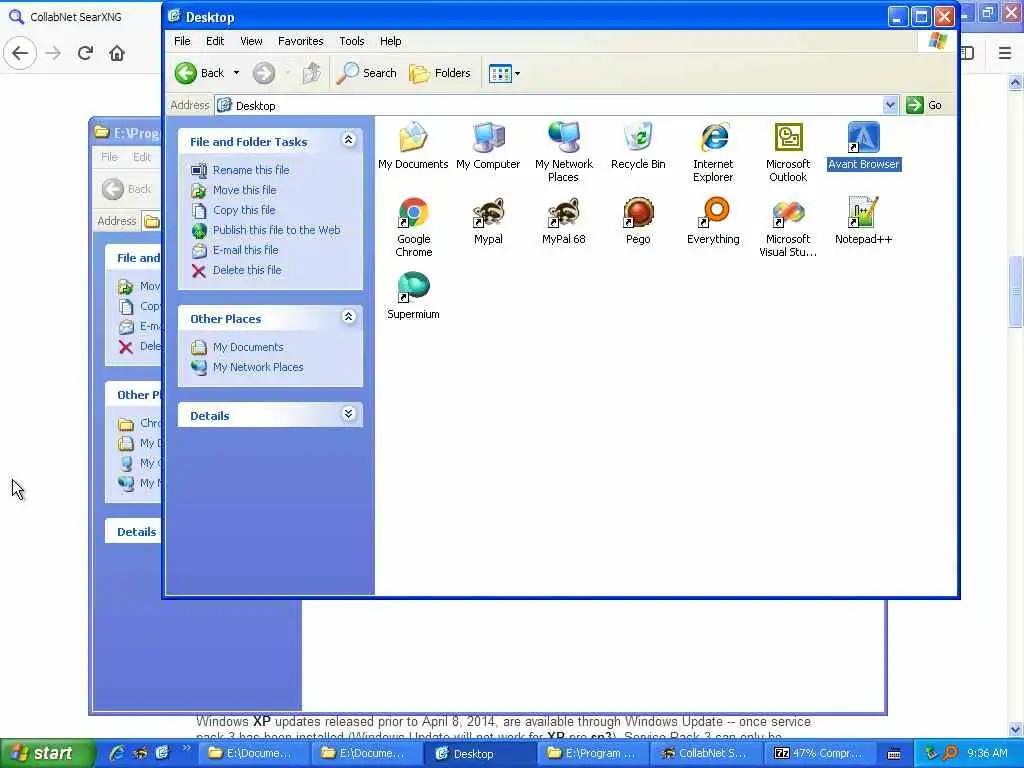Click the Address field showing Desktop
Viewport: 1024px width, 768px height.
tap(549, 105)
